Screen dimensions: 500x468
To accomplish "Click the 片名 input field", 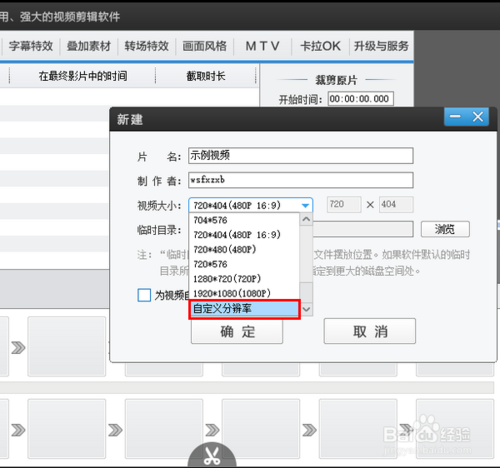I will pyautogui.click(x=301, y=156).
